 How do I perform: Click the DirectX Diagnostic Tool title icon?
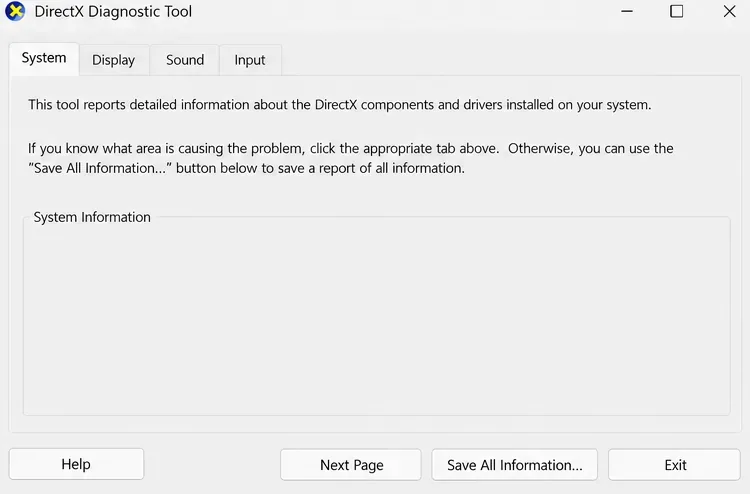pos(15,11)
